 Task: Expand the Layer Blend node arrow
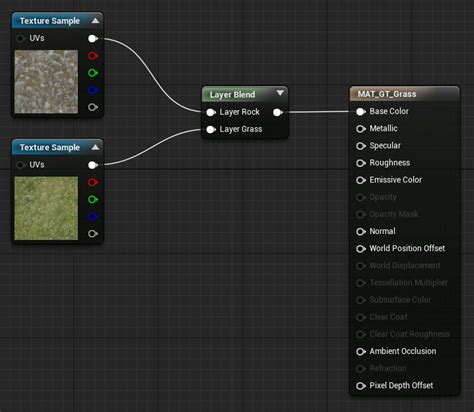280,93
